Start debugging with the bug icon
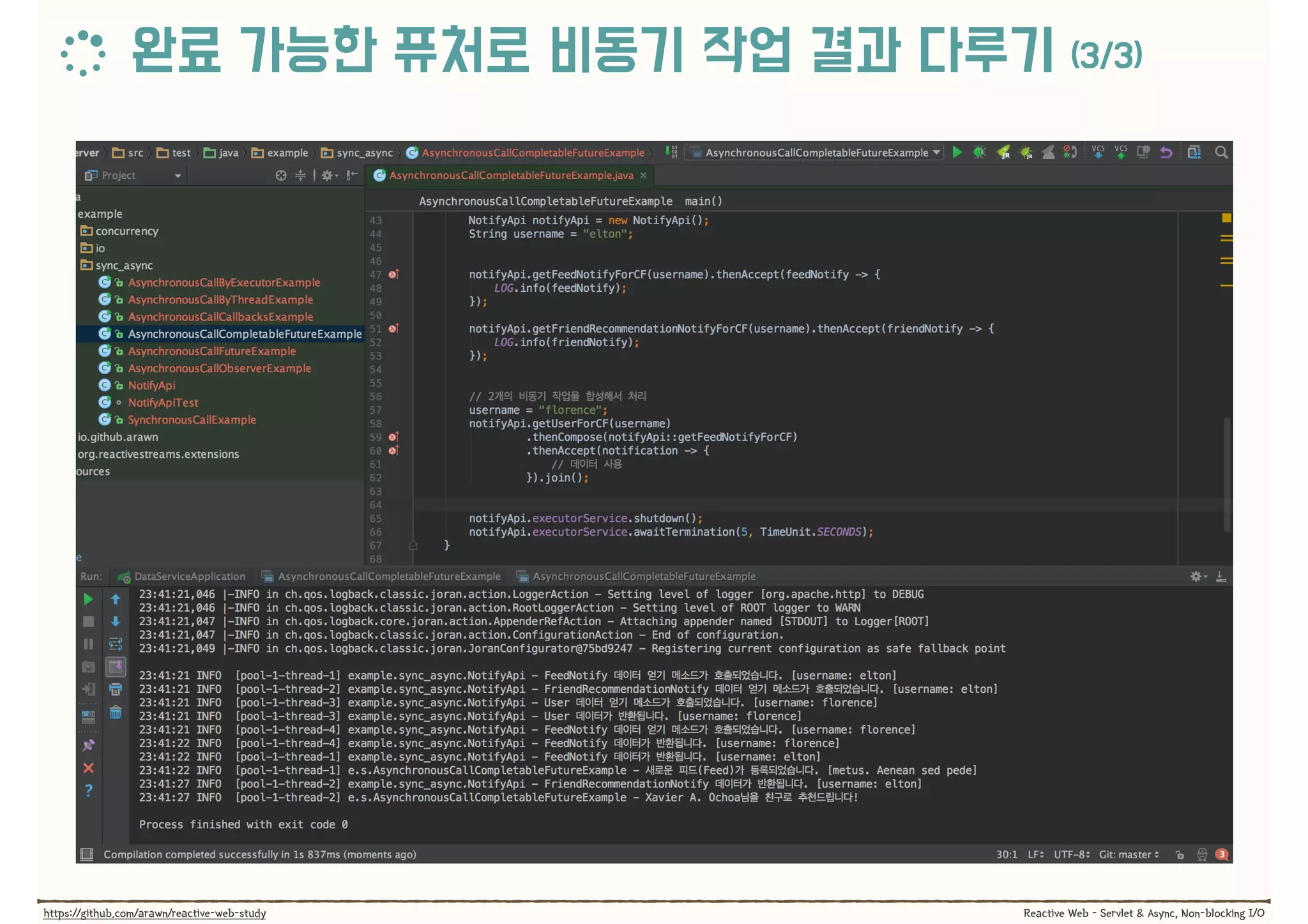The height and width of the screenshot is (924, 1308). 979,152
